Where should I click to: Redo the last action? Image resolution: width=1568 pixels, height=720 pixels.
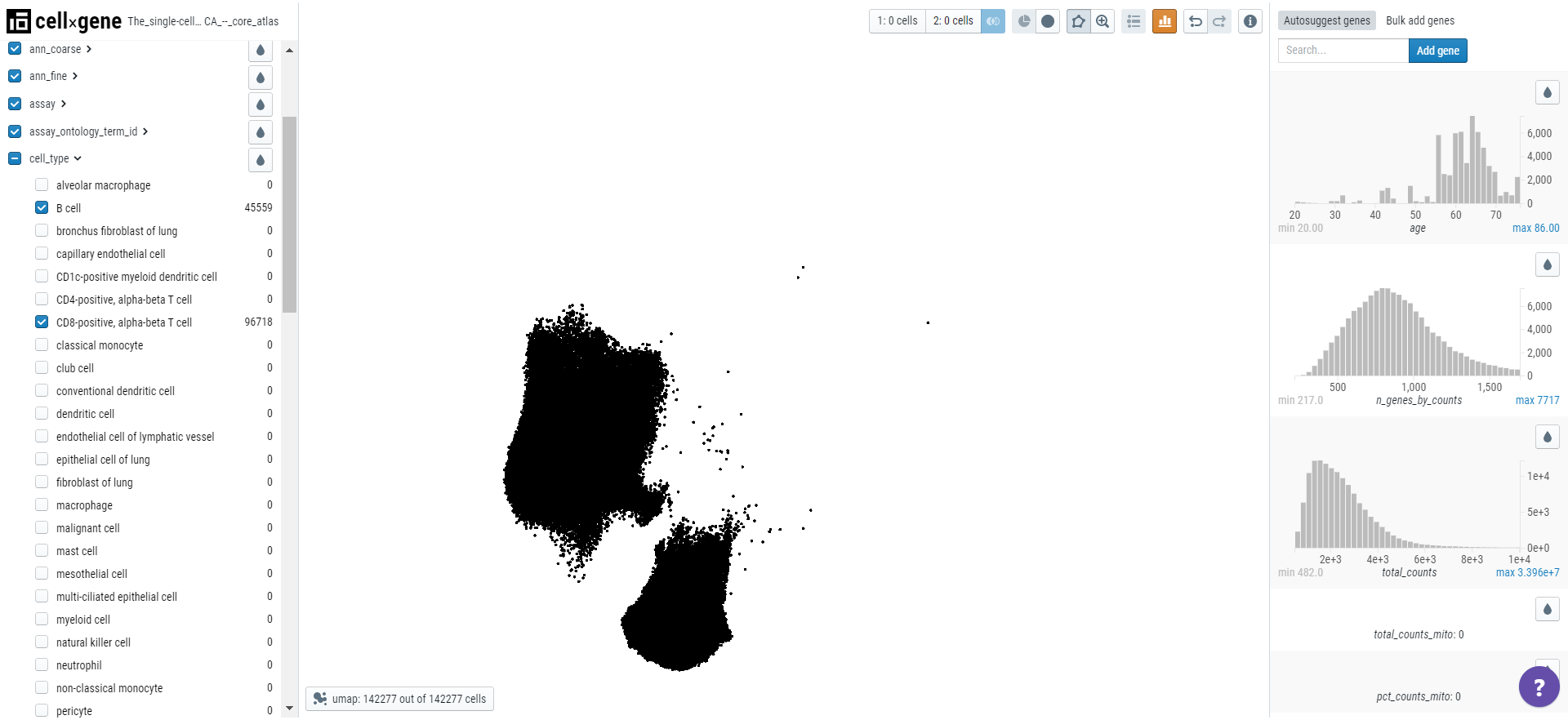(1219, 21)
